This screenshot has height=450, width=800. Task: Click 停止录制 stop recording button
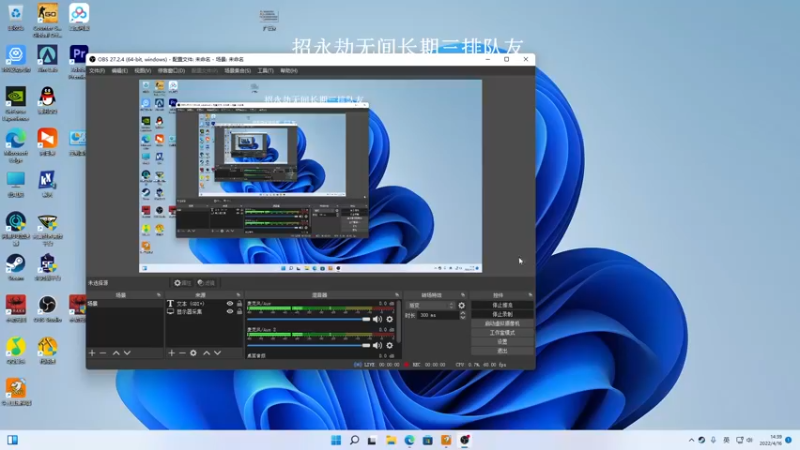(x=502, y=314)
